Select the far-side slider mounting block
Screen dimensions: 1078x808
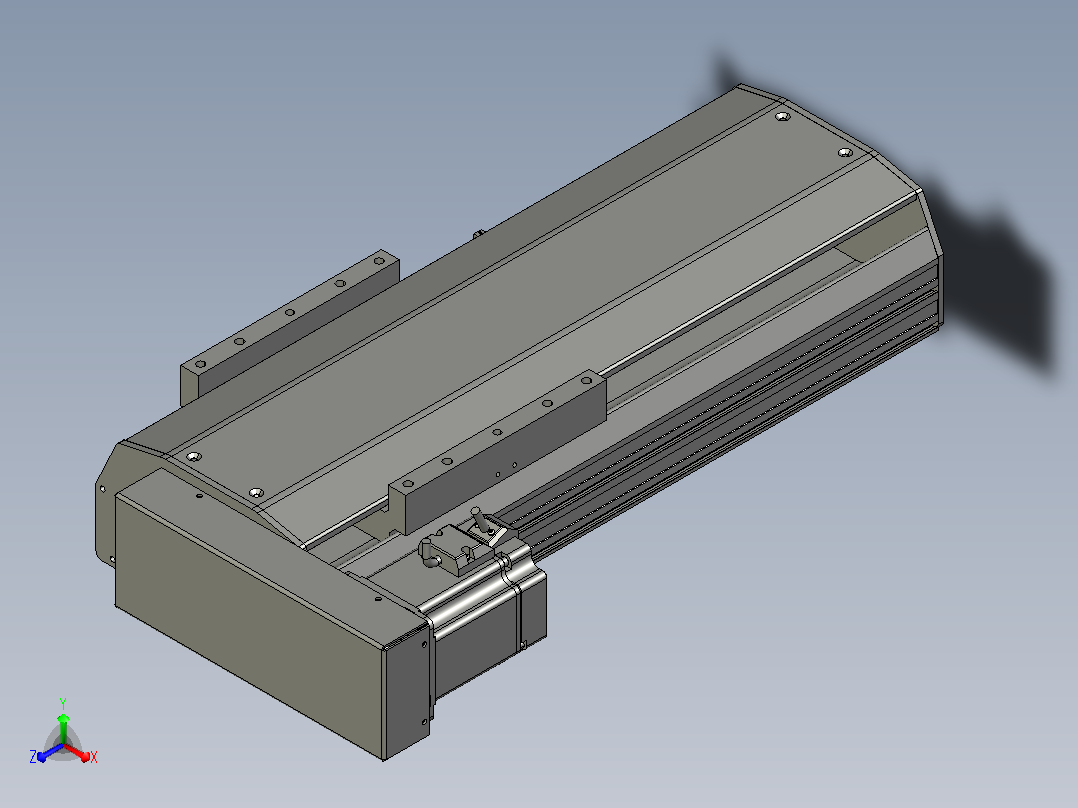click(x=289, y=327)
